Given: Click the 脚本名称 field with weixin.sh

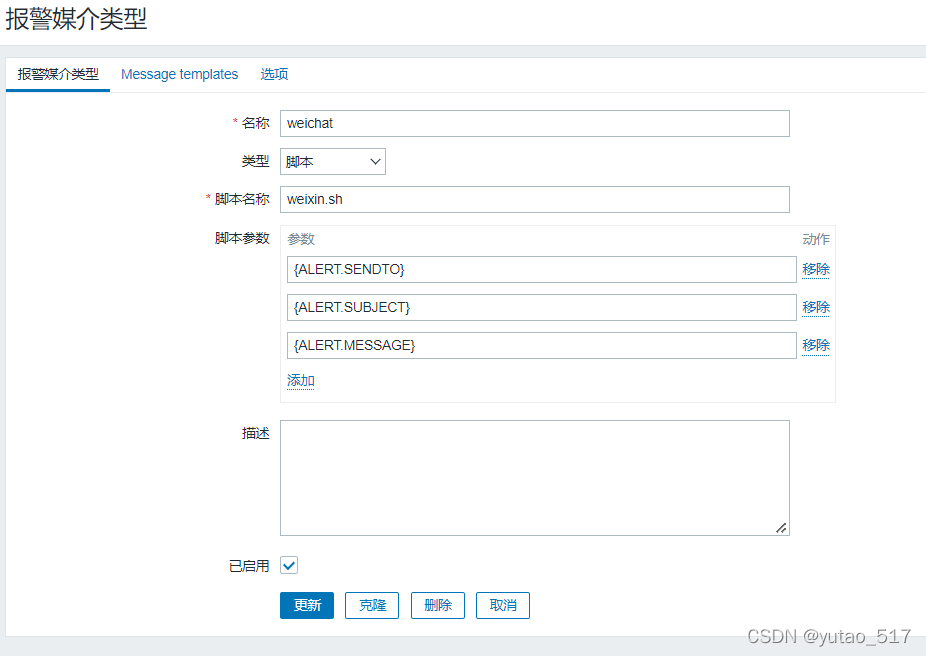Looking at the screenshot, I should pos(534,199).
